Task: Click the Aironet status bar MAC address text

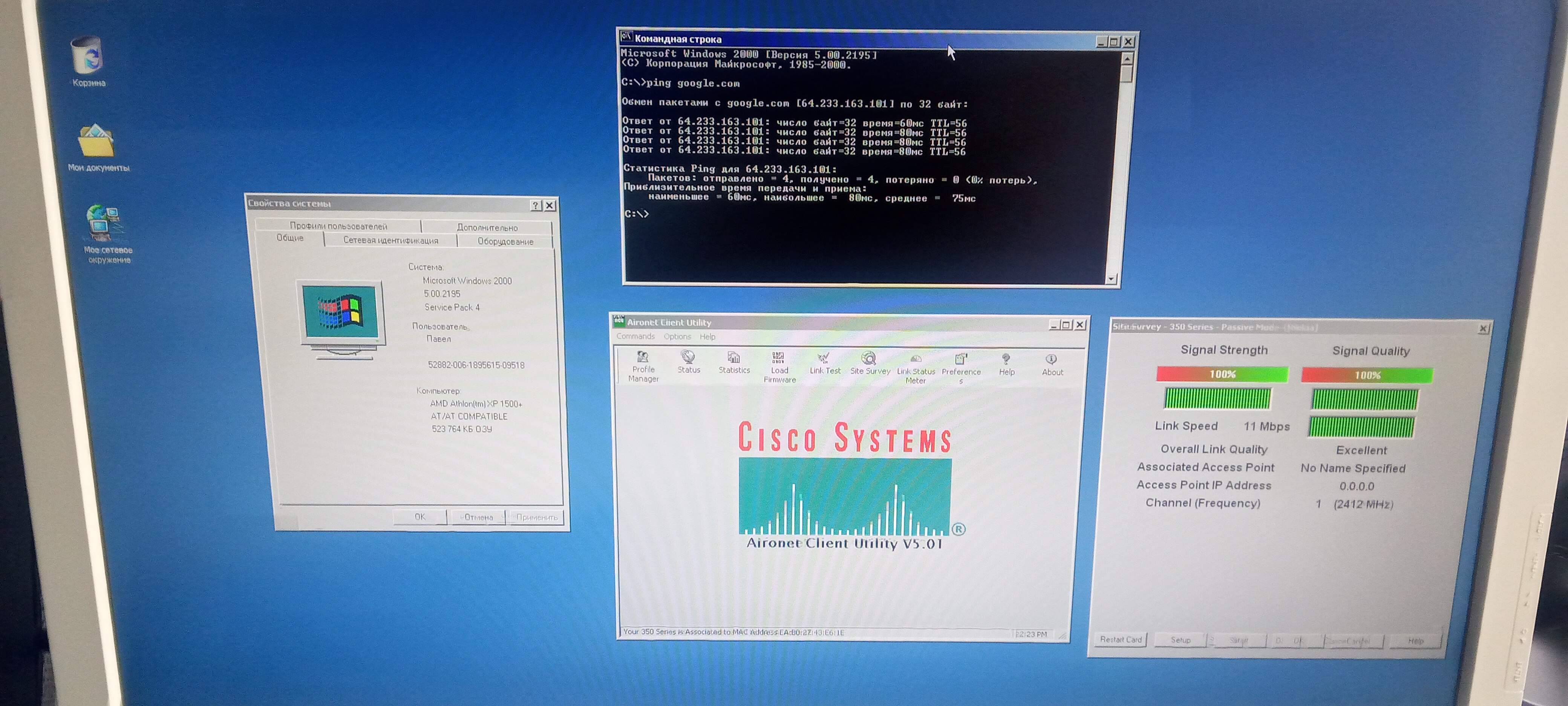Action: tap(733, 632)
